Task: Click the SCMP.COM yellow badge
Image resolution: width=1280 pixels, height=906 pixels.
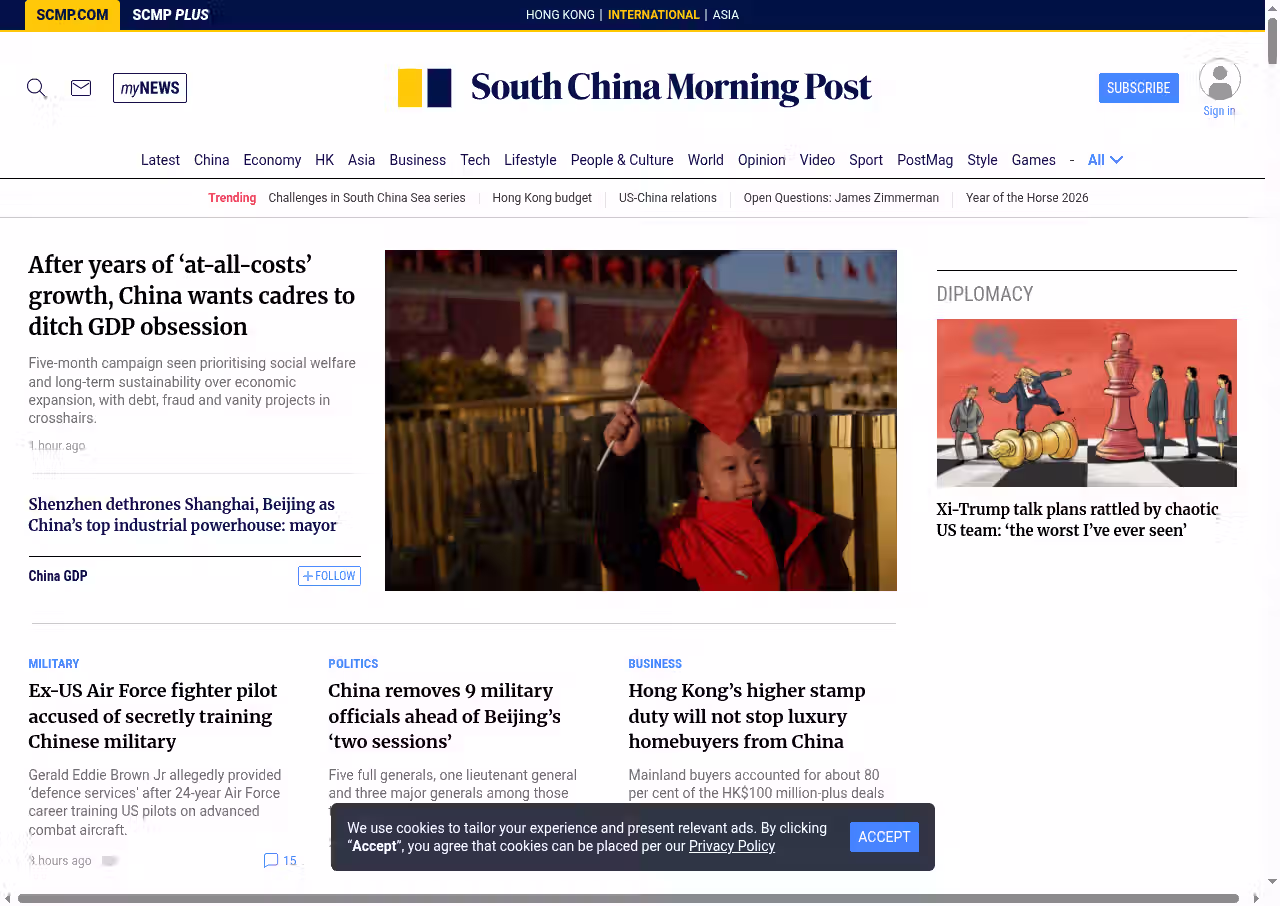Action: (x=72, y=15)
